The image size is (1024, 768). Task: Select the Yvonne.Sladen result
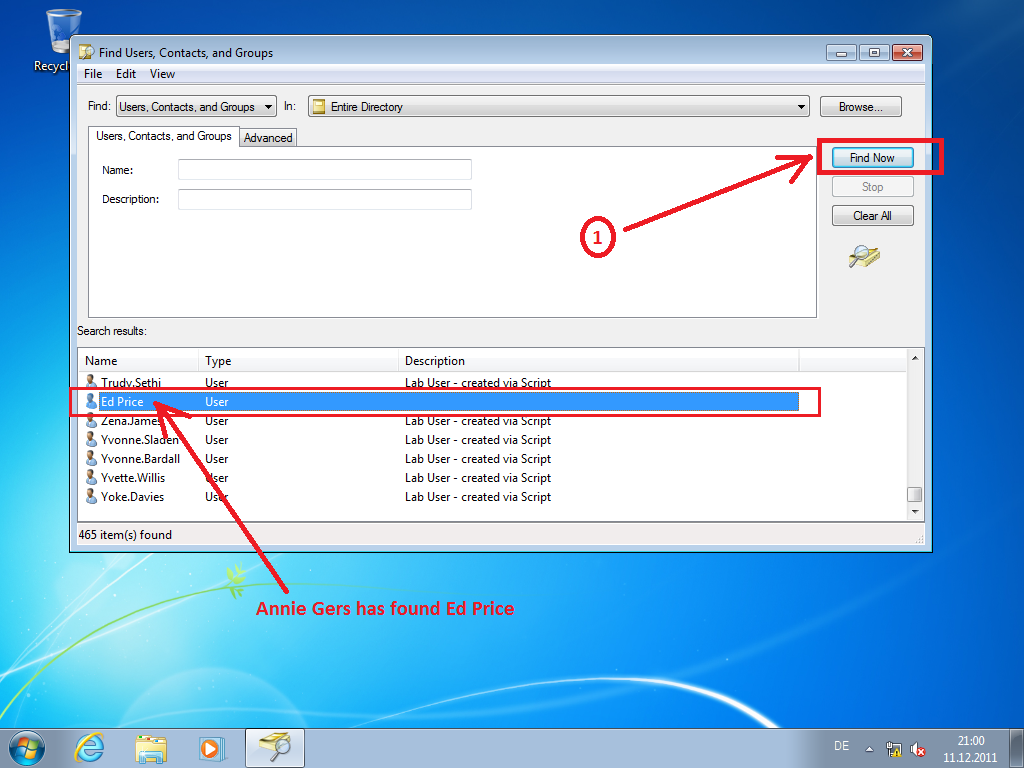[x=139, y=440]
